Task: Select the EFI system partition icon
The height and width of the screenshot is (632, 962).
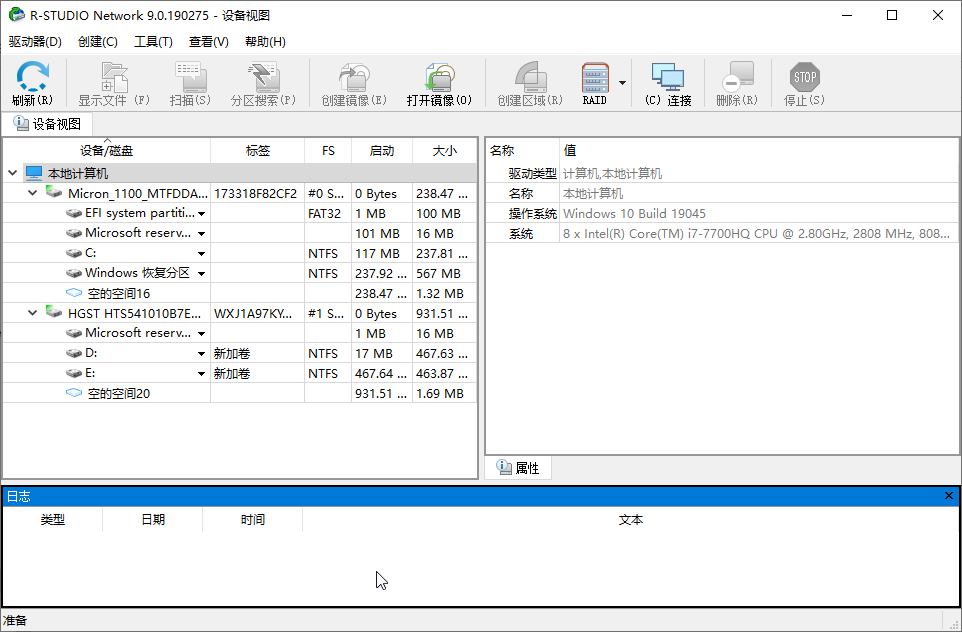Action: (74, 214)
